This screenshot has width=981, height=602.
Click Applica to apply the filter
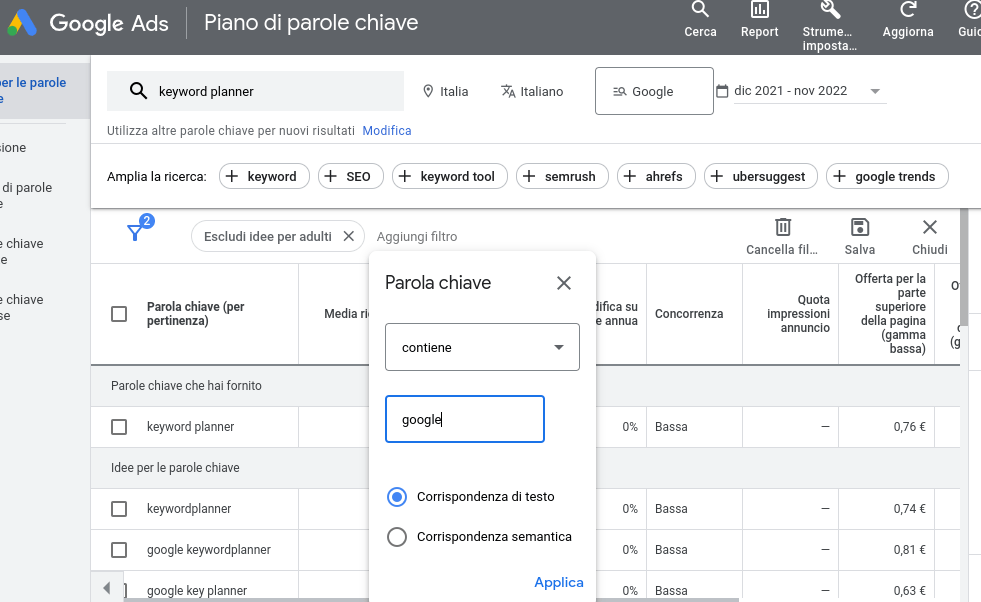tap(559, 583)
